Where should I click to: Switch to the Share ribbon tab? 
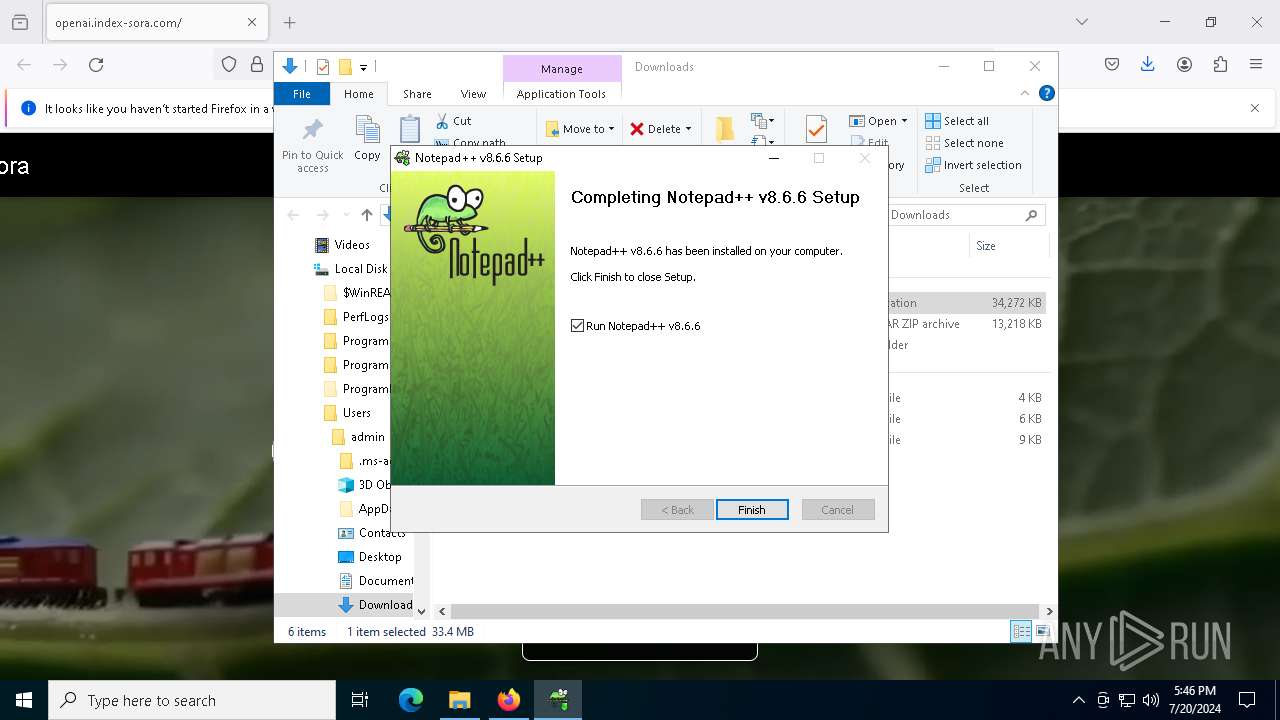coord(417,94)
